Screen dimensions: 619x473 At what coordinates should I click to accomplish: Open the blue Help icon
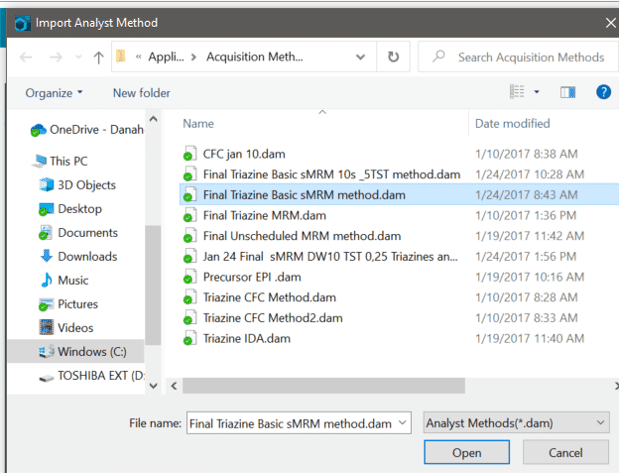(603, 92)
